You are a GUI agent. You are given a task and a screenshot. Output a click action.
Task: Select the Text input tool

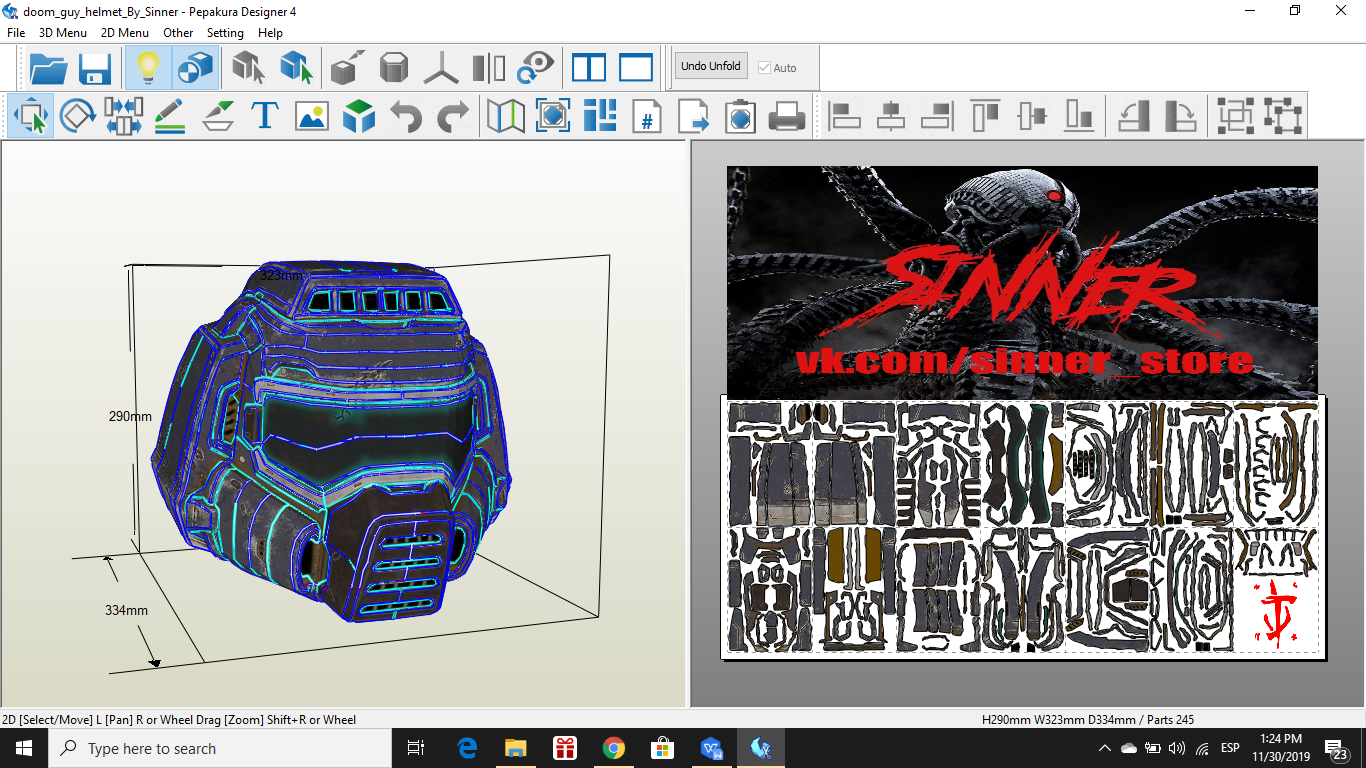264,117
